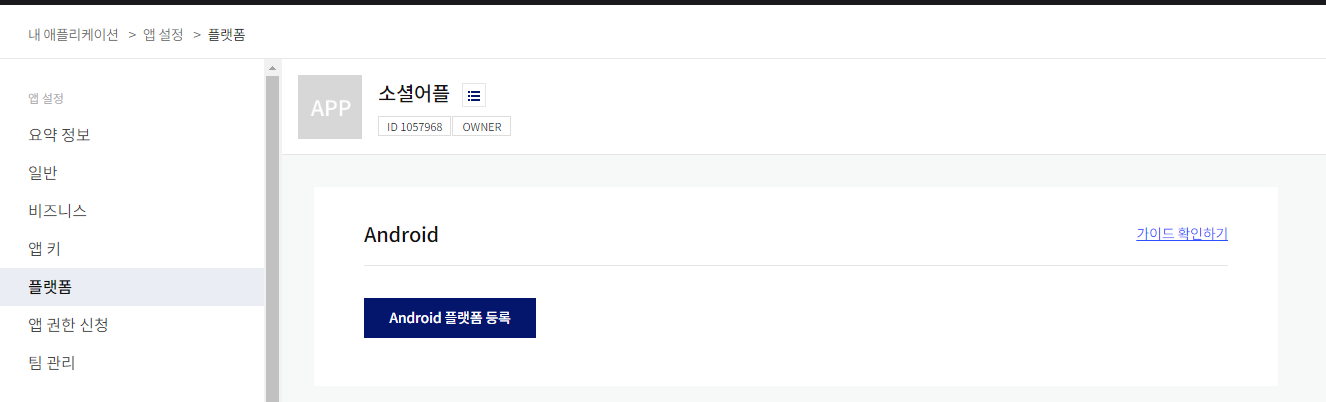Open the app list icon beside 소셜어플
The width and height of the screenshot is (1326, 402).
click(x=474, y=96)
